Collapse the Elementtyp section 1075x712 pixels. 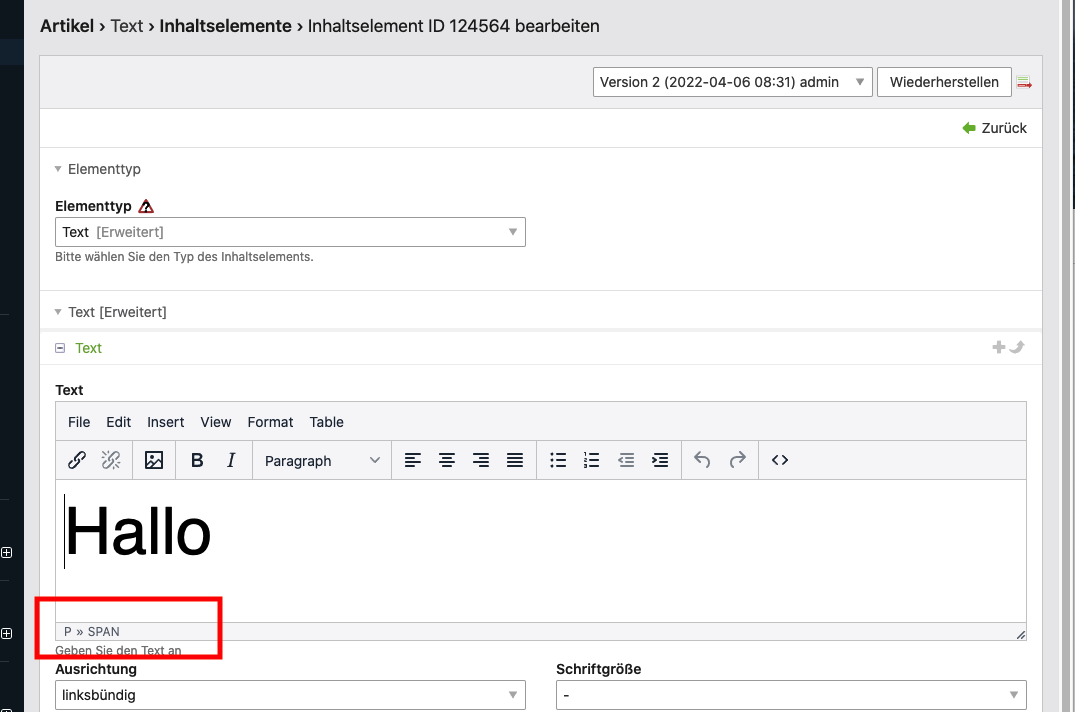tap(59, 170)
